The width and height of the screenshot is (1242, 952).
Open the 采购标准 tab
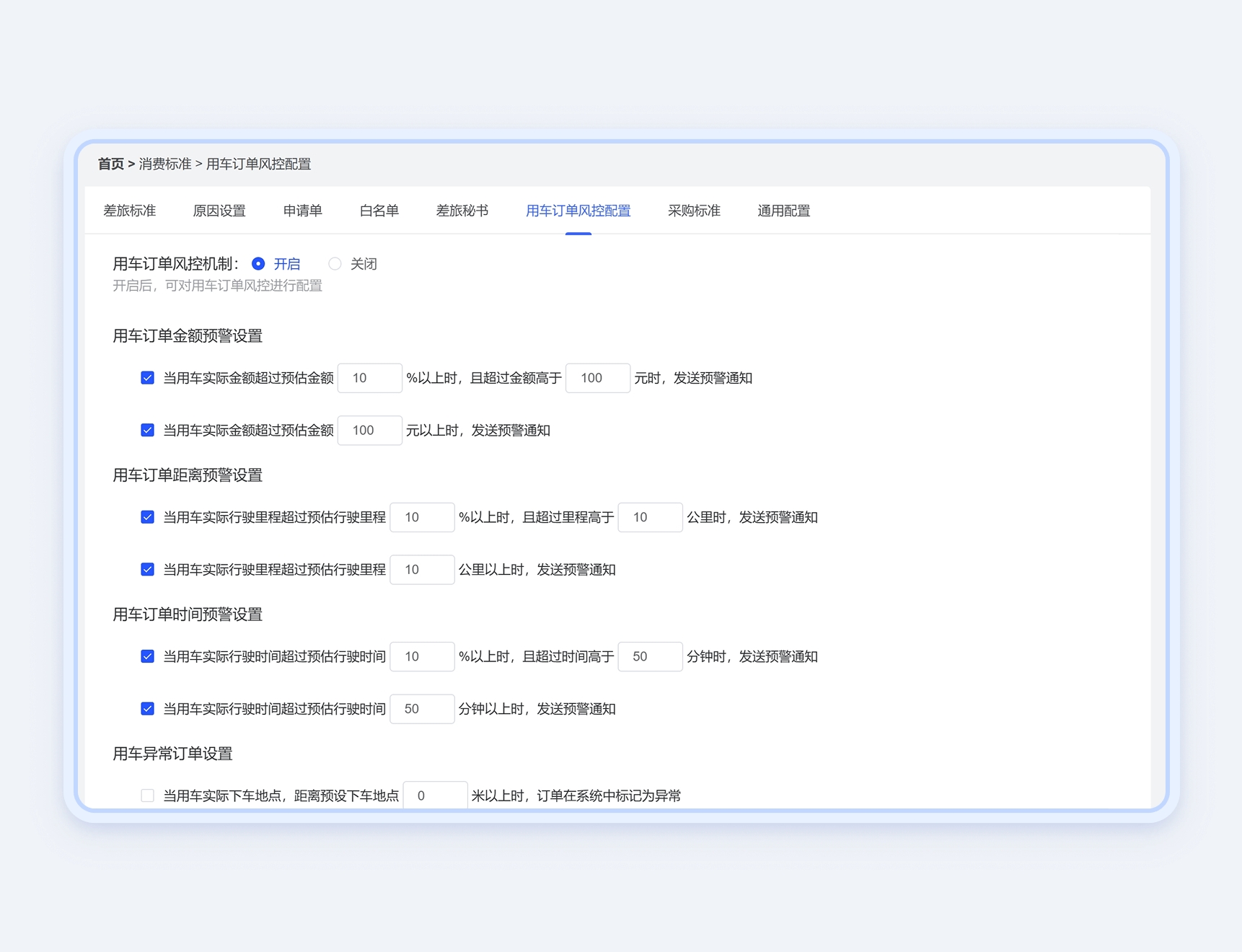(694, 211)
